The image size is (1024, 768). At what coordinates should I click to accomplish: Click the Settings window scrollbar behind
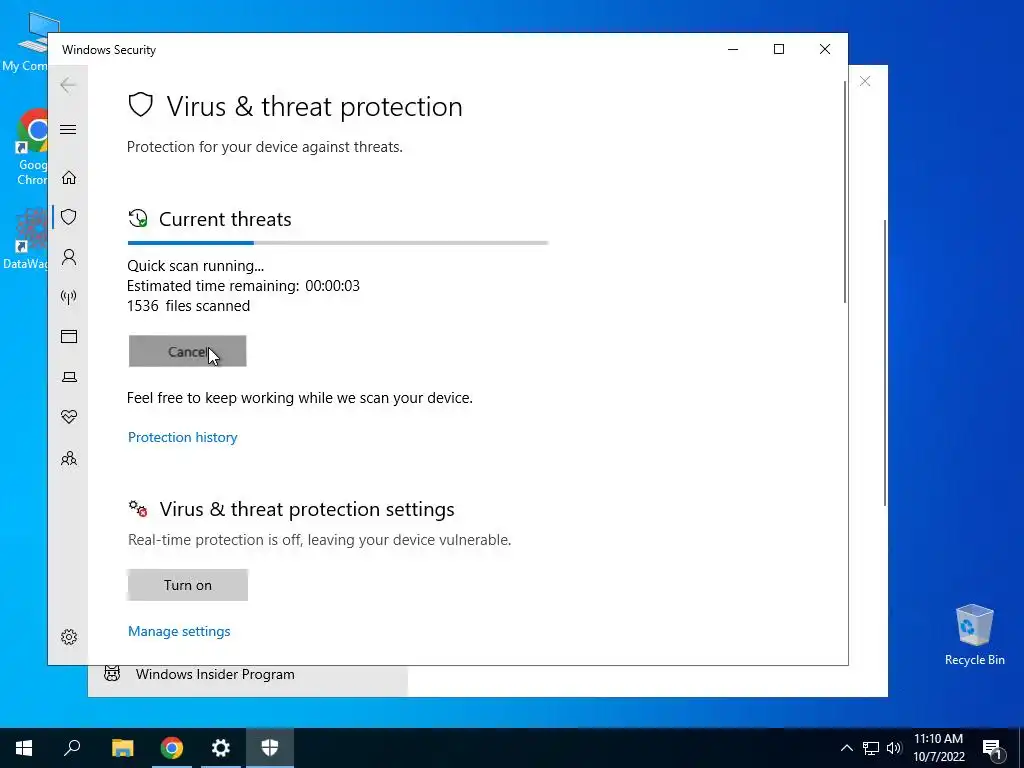(885, 363)
